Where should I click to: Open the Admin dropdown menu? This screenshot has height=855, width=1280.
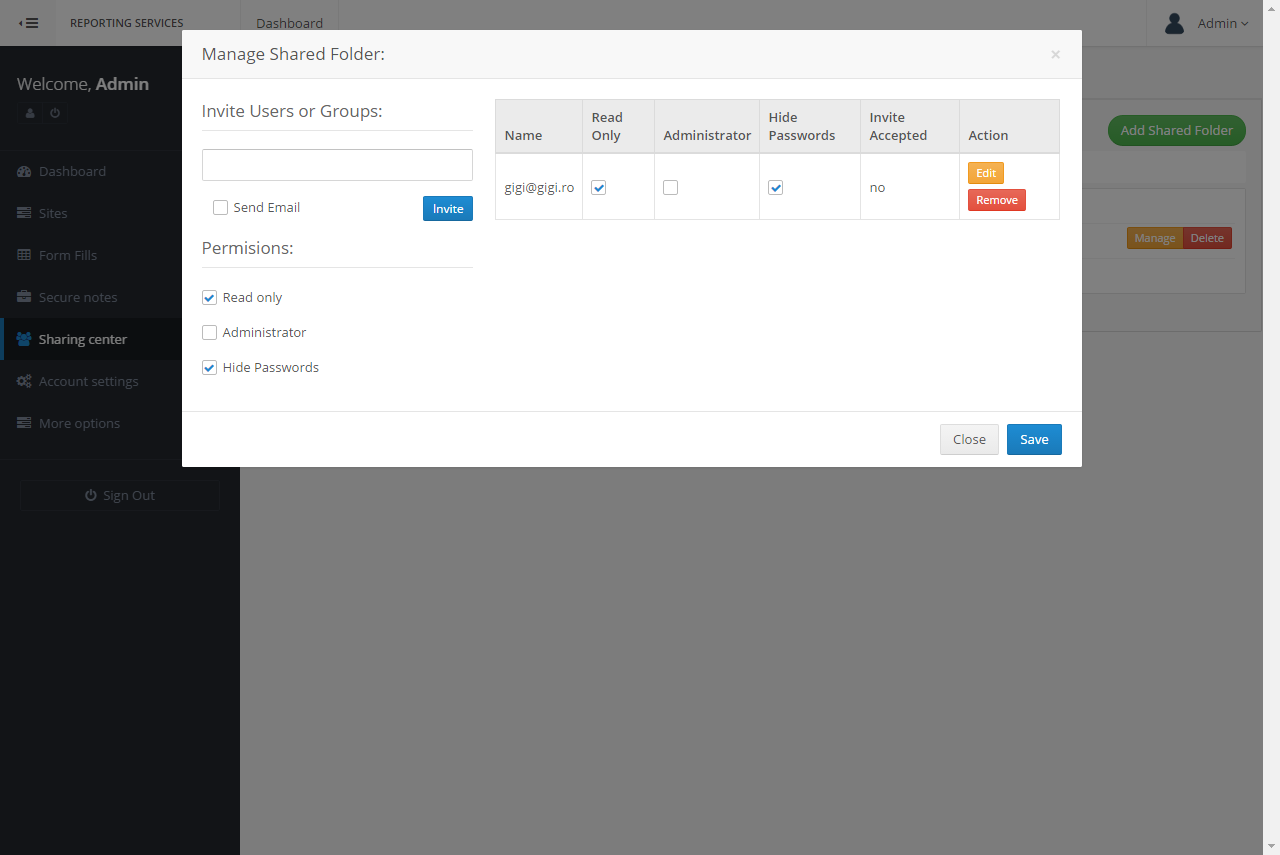tap(1223, 23)
